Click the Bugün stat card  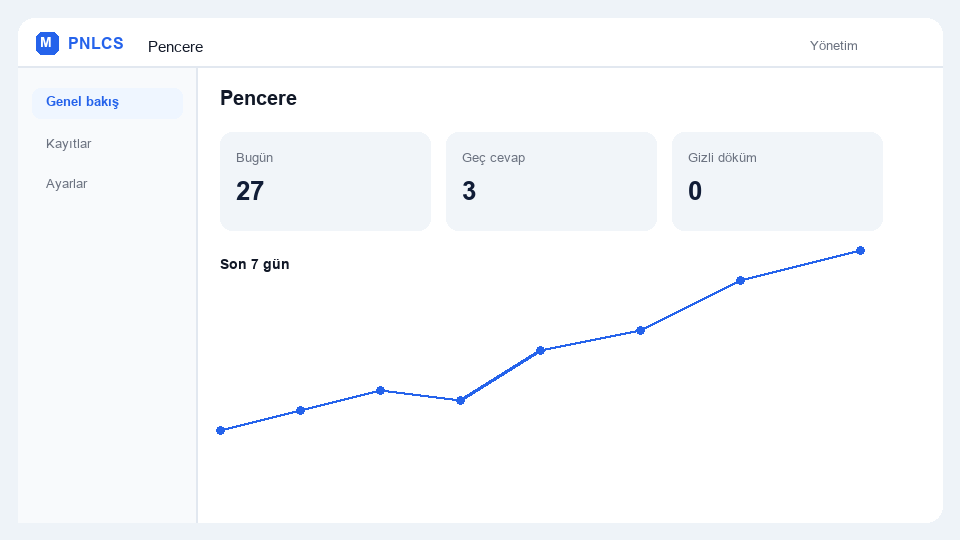[x=325, y=181]
